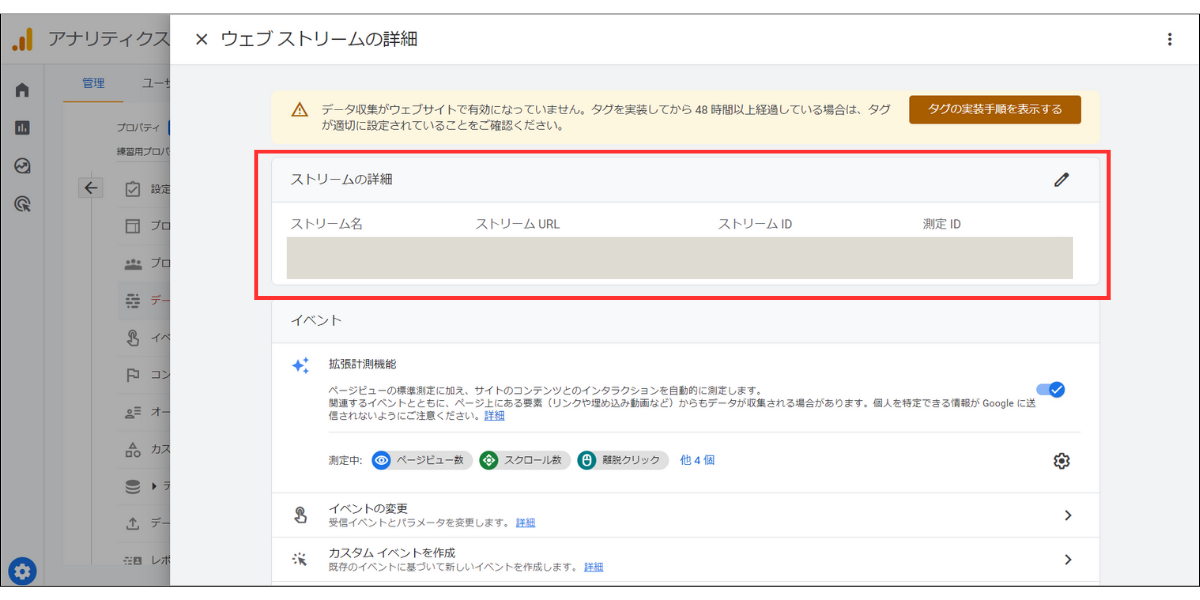Click the custom definitions shapes icon
The height and width of the screenshot is (600, 1200).
pyautogui.click(x=132, y=449)
